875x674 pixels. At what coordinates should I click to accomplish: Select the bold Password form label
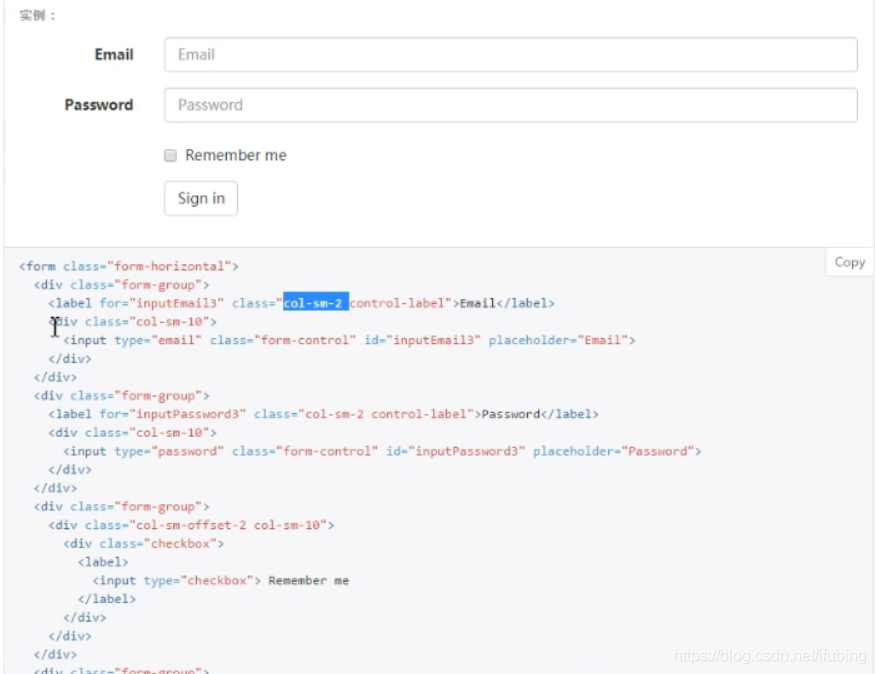[x=99, y=105]
